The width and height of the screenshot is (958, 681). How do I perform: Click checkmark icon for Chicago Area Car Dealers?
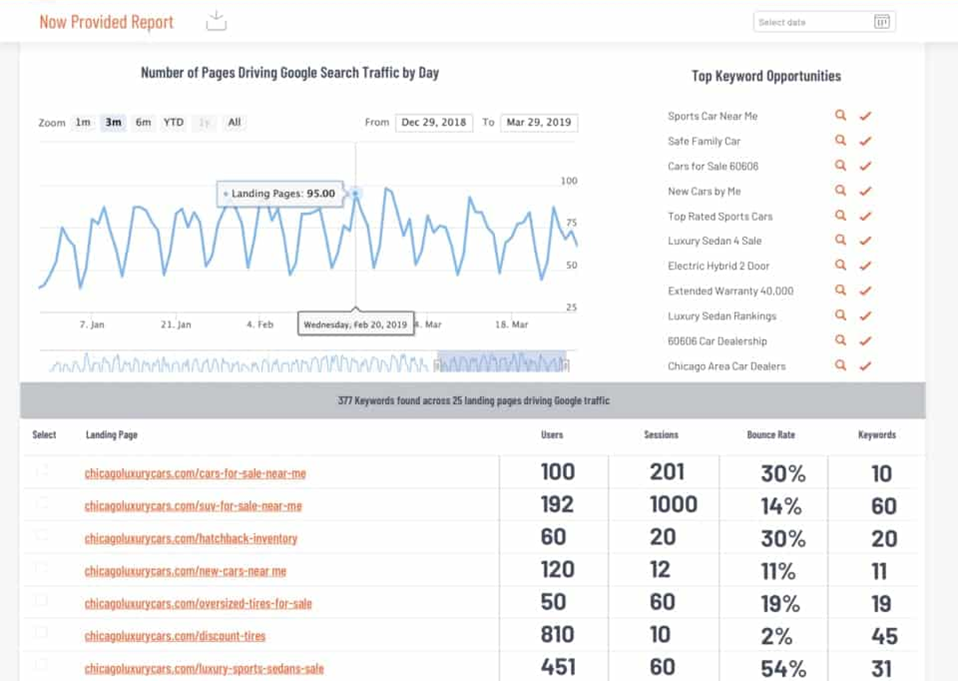[865, 366]
